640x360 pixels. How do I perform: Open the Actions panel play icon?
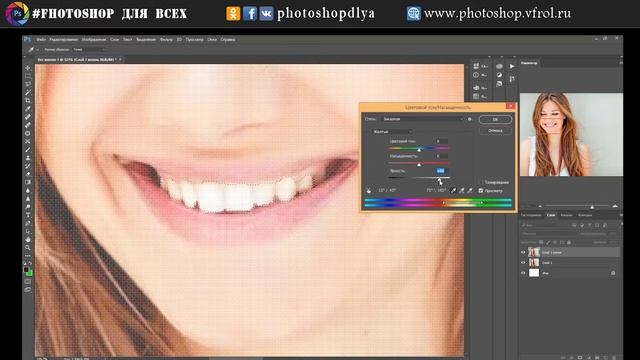click(512, 66)
